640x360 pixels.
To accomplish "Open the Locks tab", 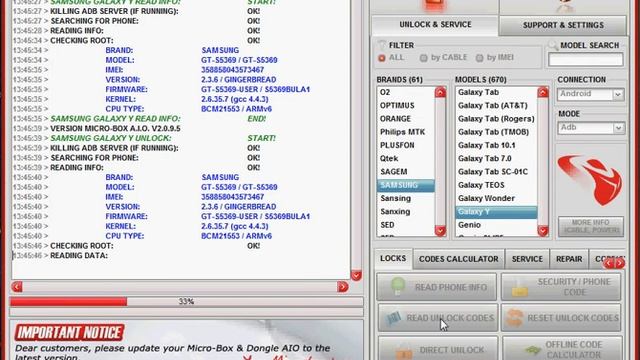I will (393, 259).
